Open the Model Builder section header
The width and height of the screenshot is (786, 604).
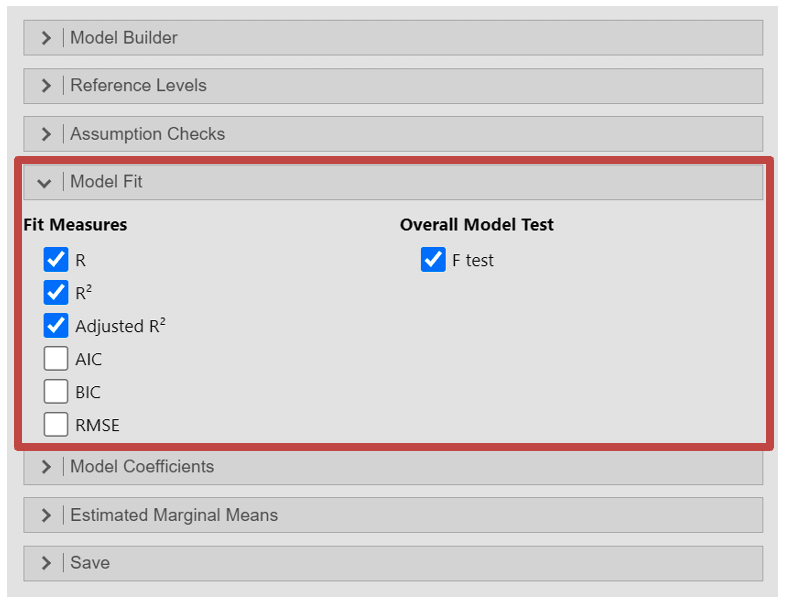124,38
